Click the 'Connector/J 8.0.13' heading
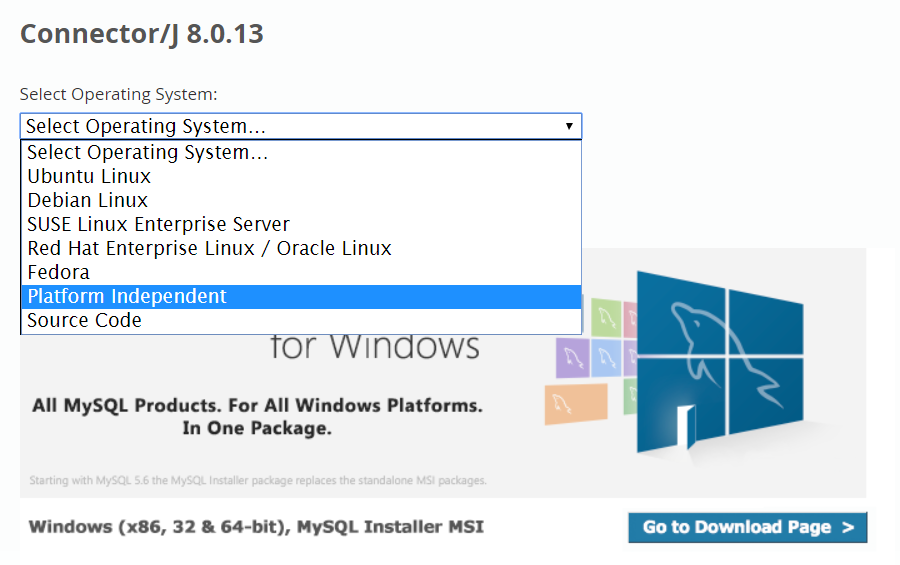This screenshot has width=900, height=565. 142,34
